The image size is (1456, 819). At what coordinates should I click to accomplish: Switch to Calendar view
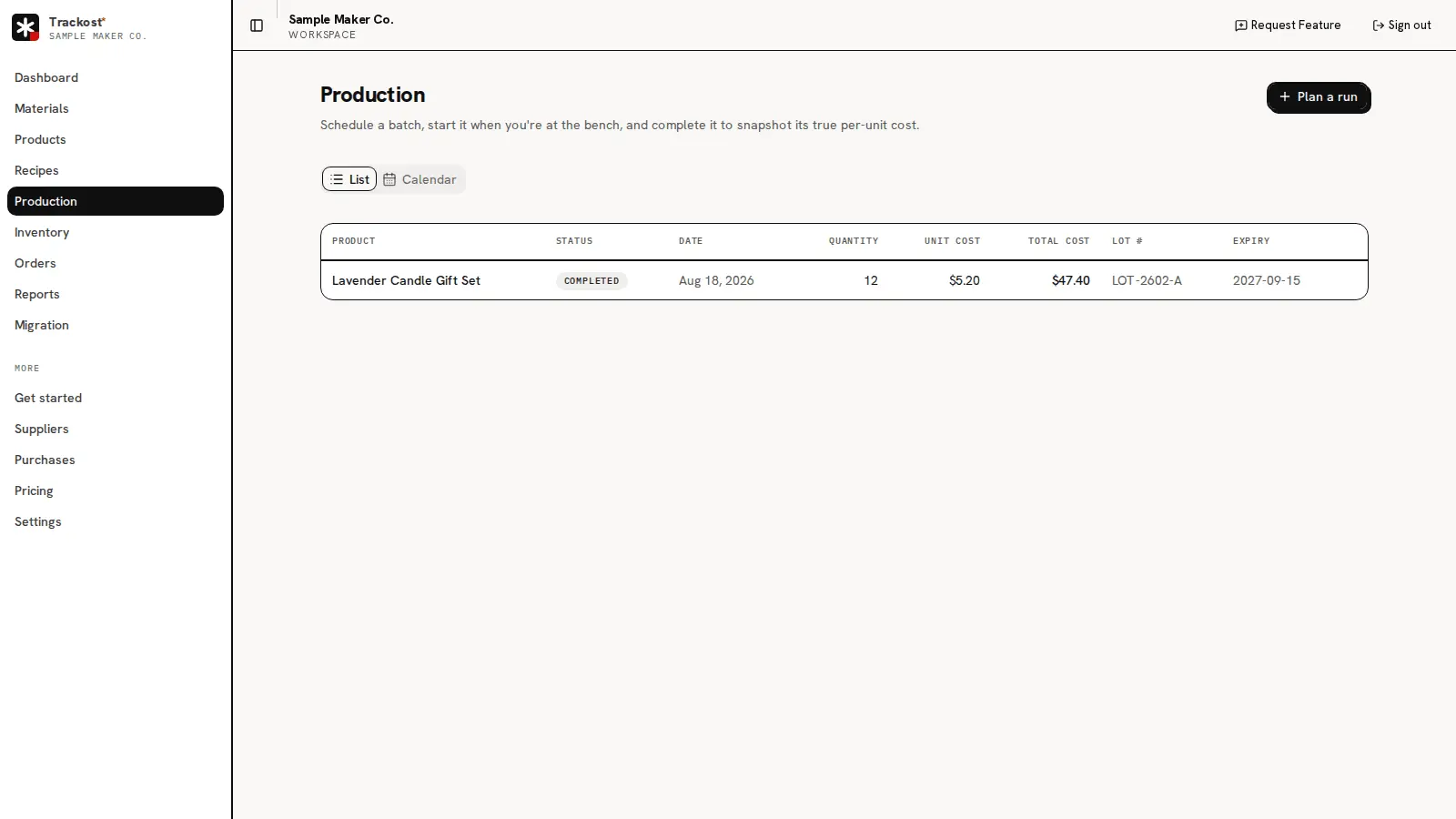(420, 179)
